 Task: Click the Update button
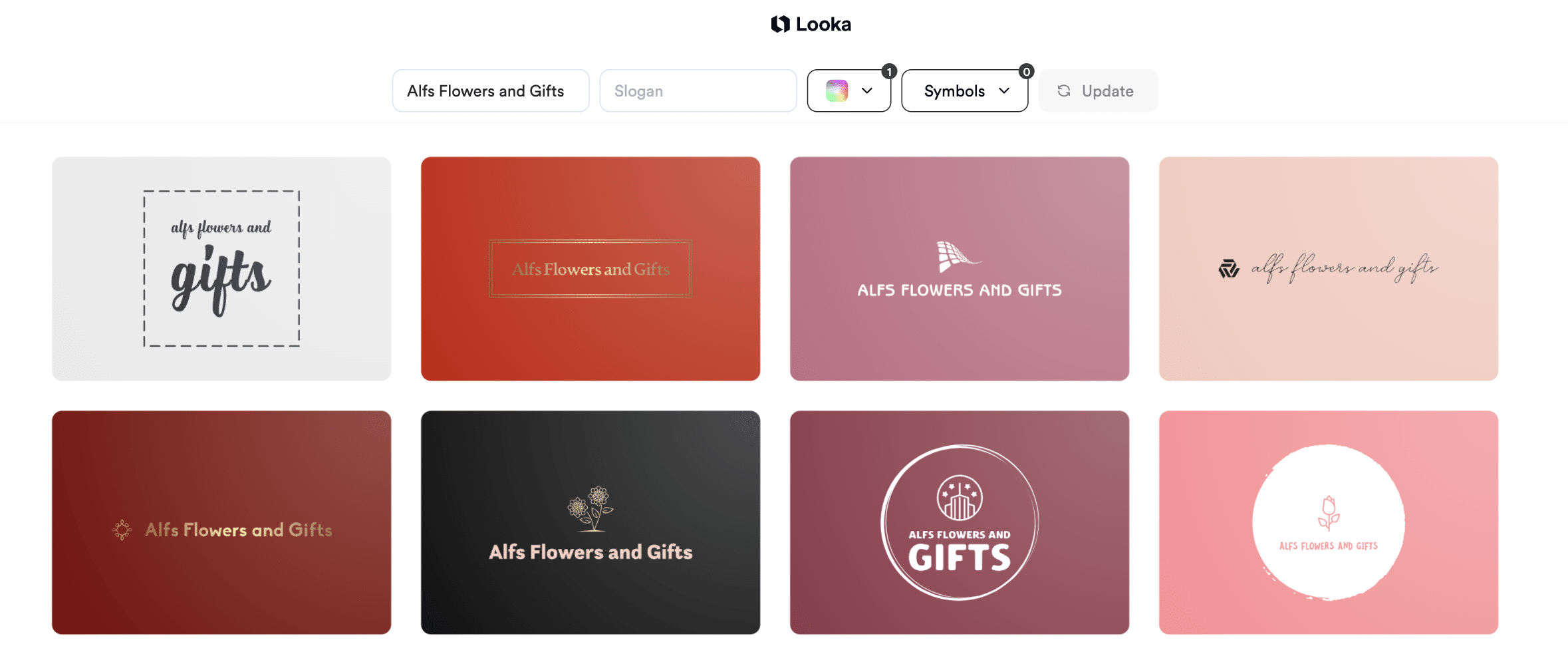pyautogui.click(x=1098, y=91)
